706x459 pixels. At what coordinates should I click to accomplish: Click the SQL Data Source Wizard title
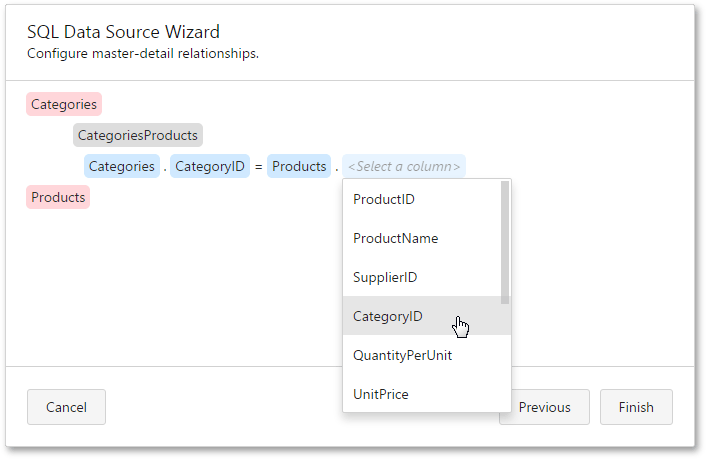point(124,33)
